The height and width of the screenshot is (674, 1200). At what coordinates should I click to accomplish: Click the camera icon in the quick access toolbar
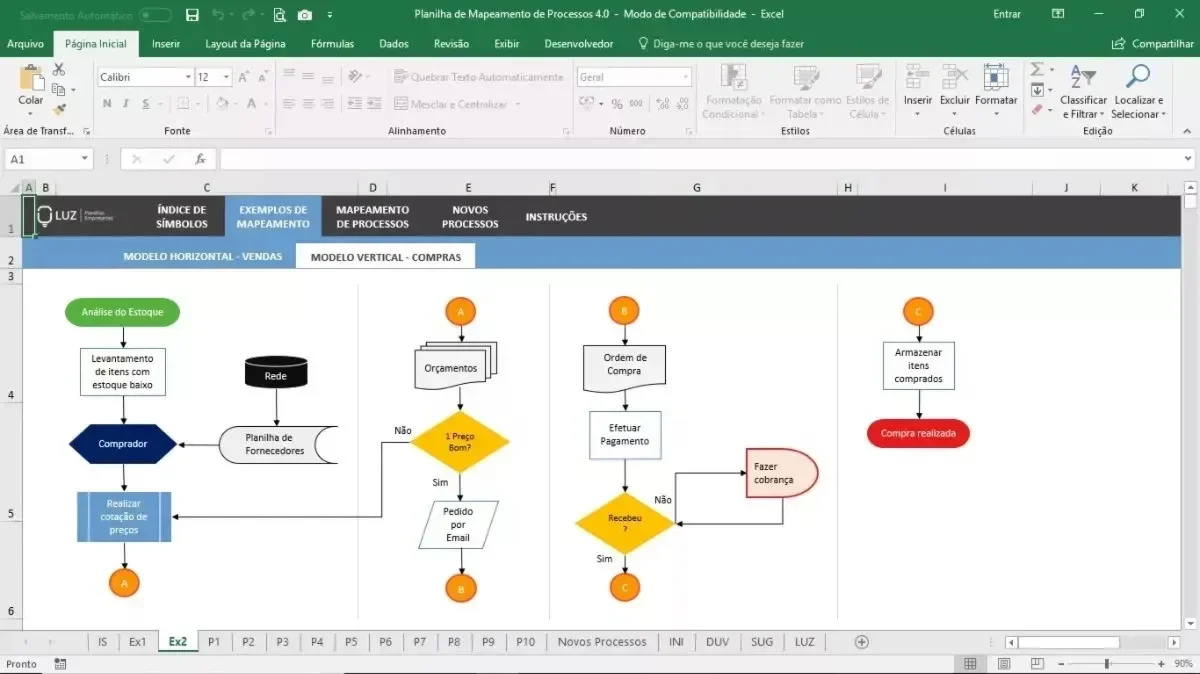pos(305,15)
